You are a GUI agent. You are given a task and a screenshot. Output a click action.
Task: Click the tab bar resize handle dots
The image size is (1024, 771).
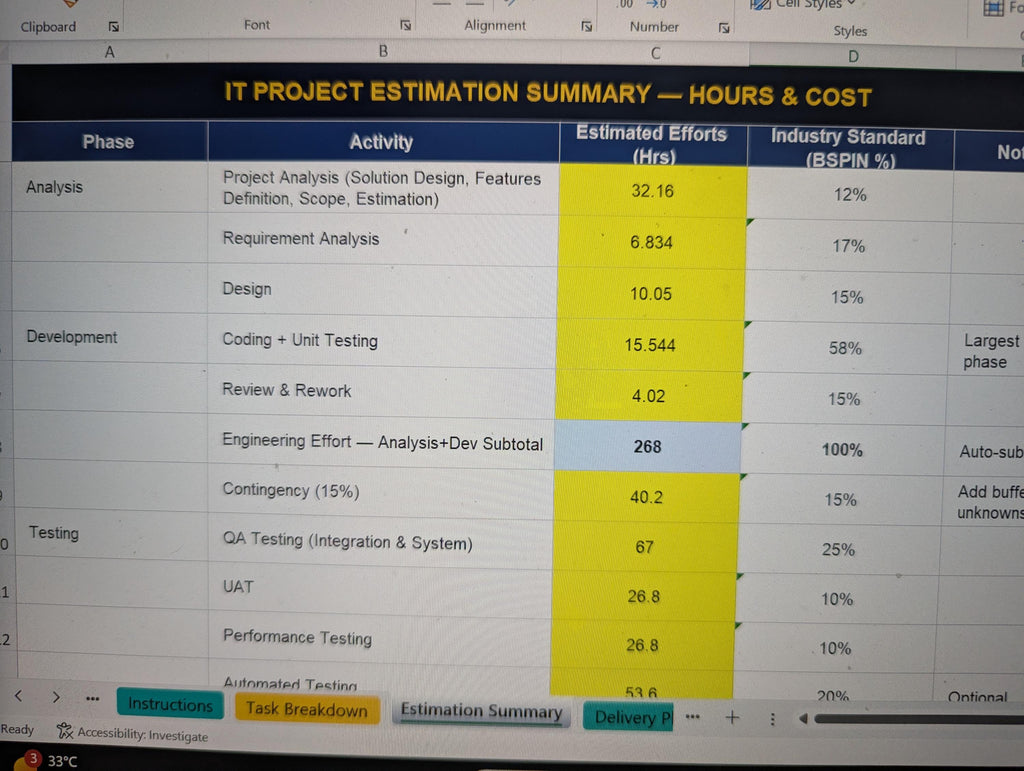pos(773,719)
